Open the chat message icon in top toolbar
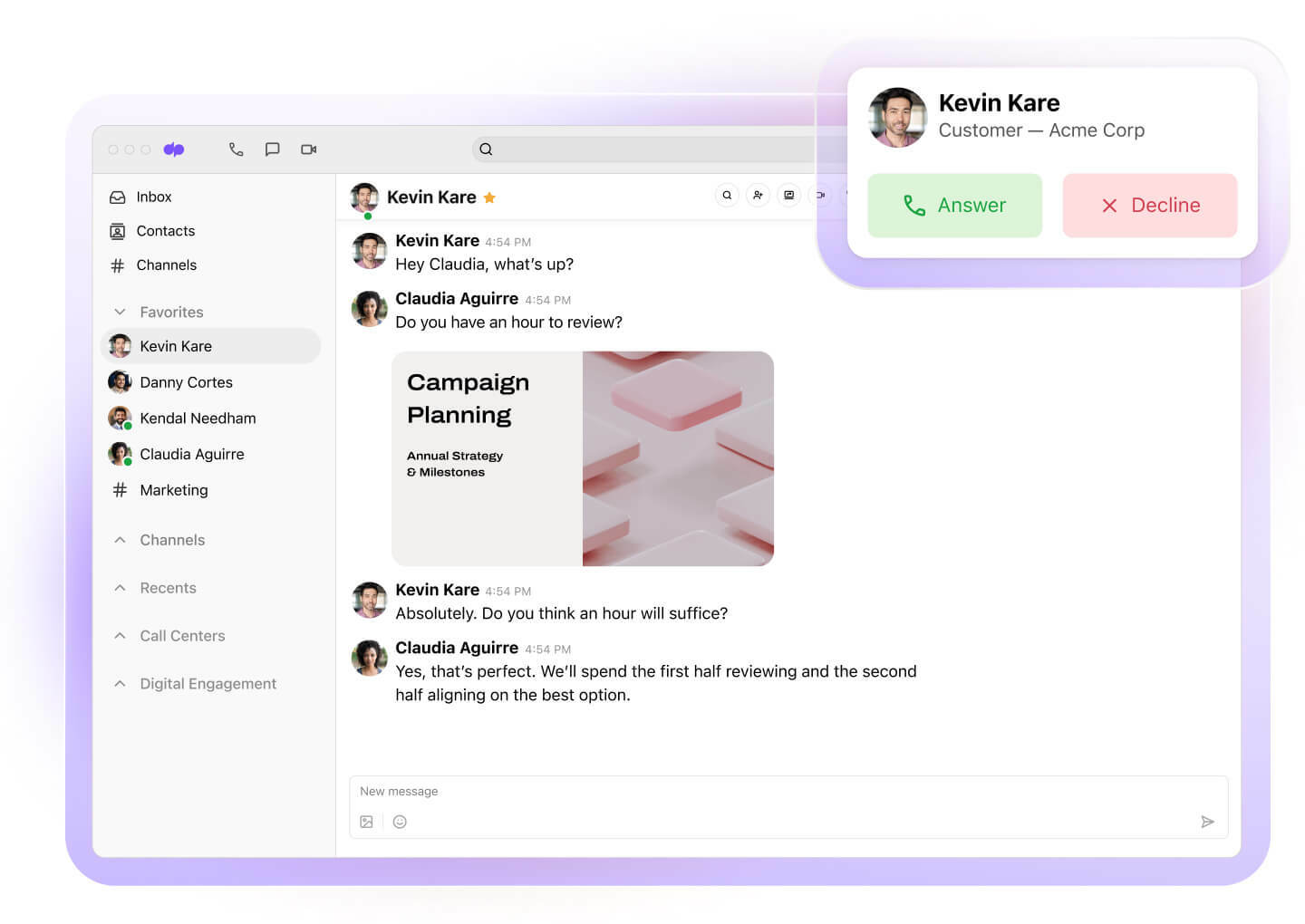 click(x=272, y=149)
